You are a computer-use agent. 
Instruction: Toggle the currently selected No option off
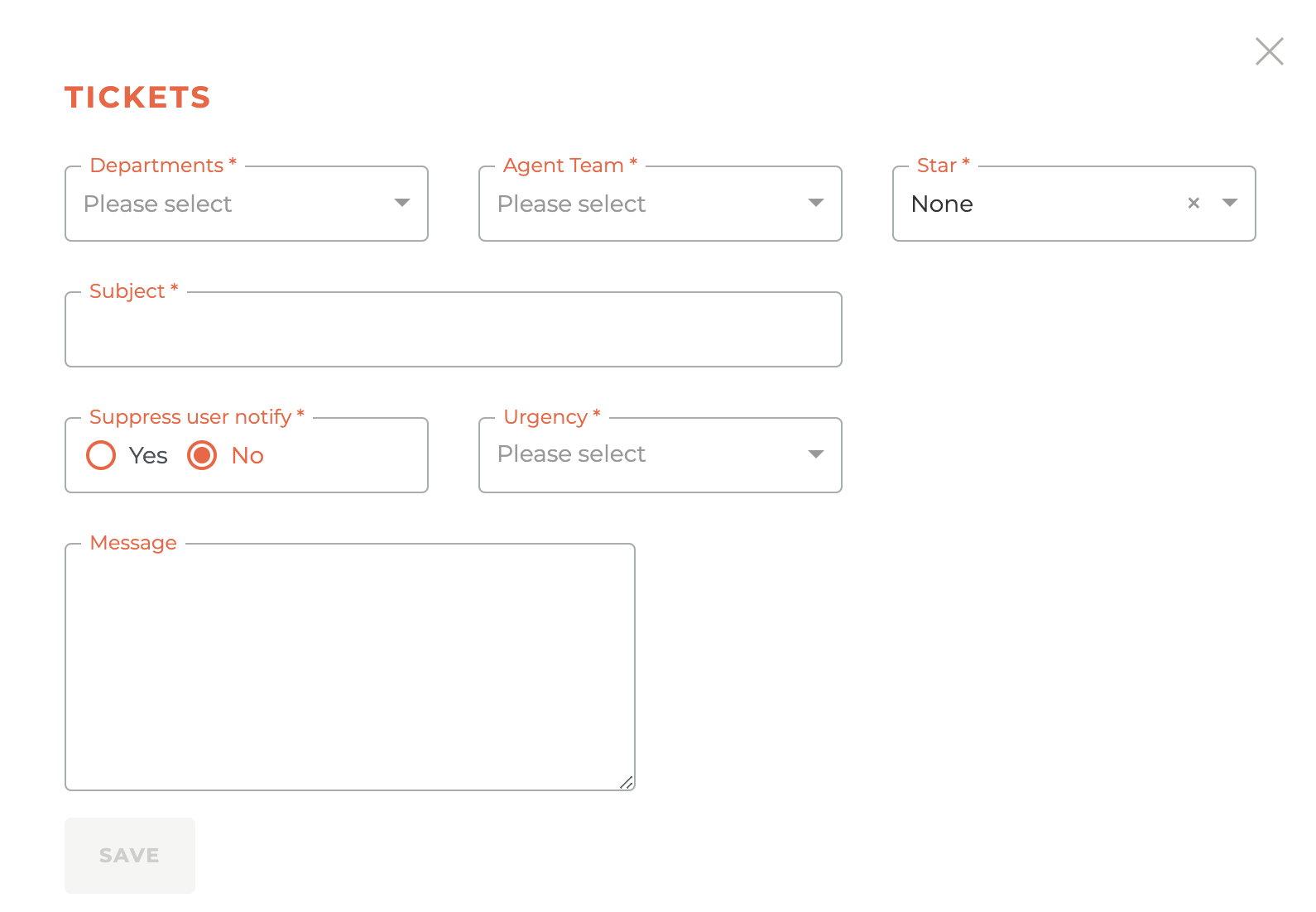[201, 455]
